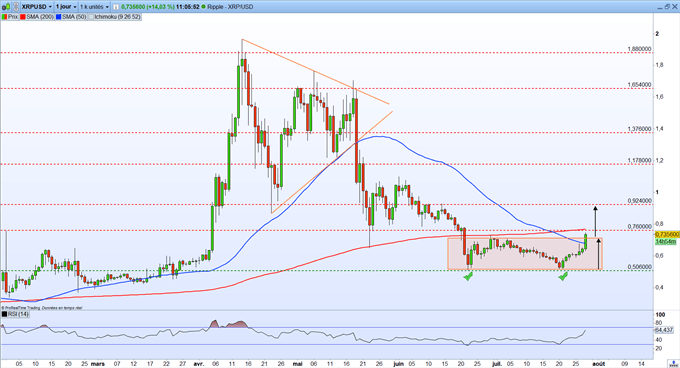This screenshot has height=368, width=680.
Task: Click the 1,178000 price level label
Action: [639, 160]
